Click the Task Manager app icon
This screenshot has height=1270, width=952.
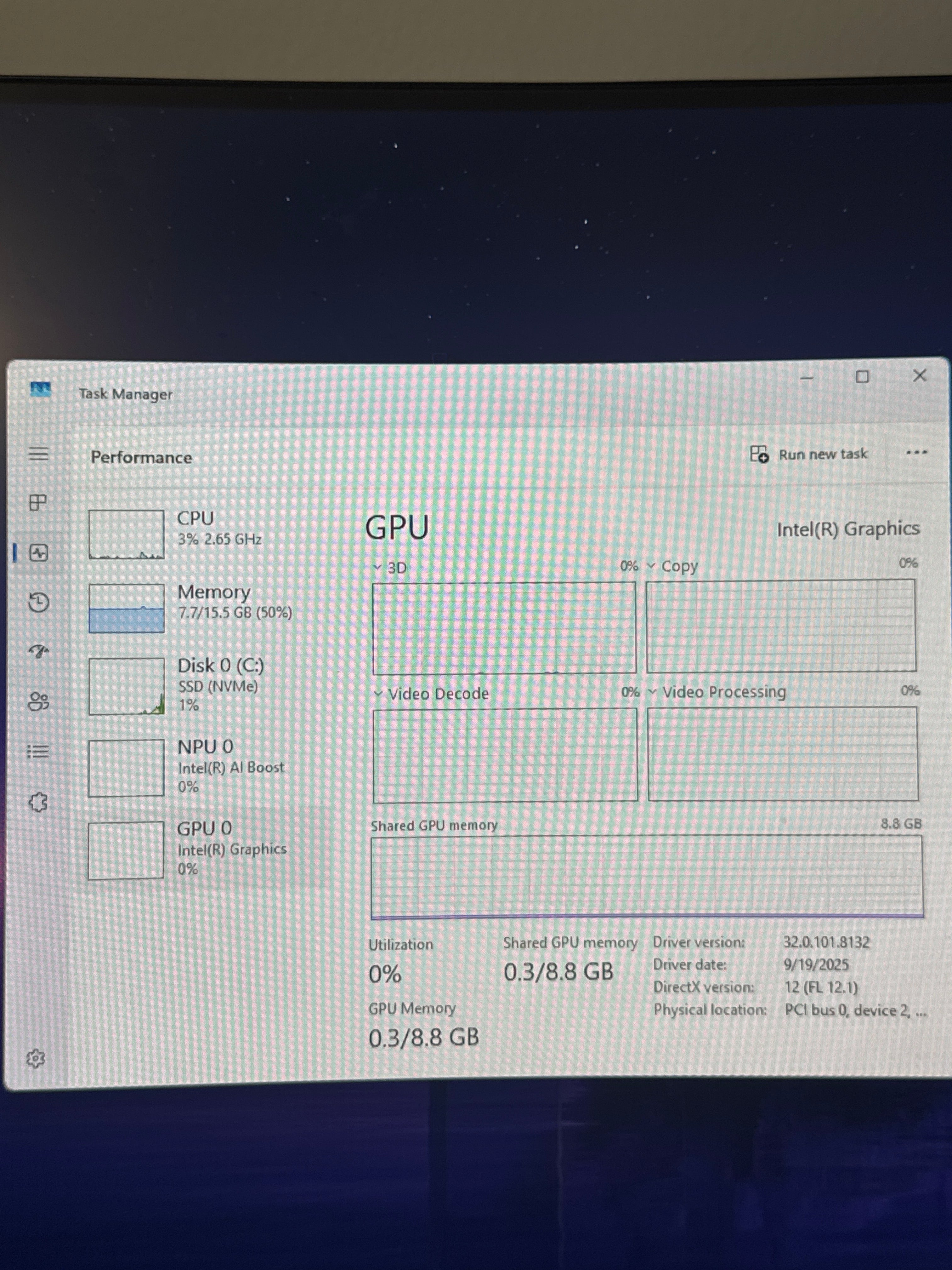[40, 390]
